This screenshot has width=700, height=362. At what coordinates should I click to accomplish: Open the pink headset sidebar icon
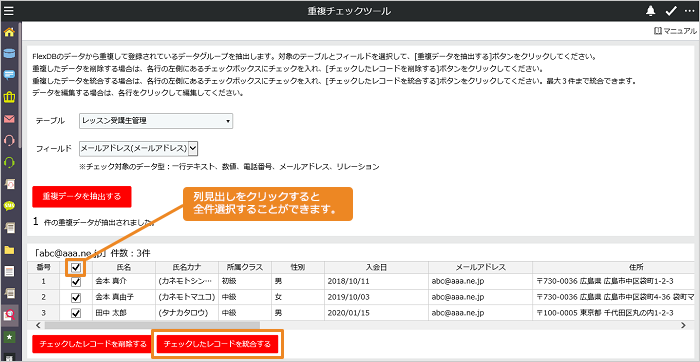(9, 140)
